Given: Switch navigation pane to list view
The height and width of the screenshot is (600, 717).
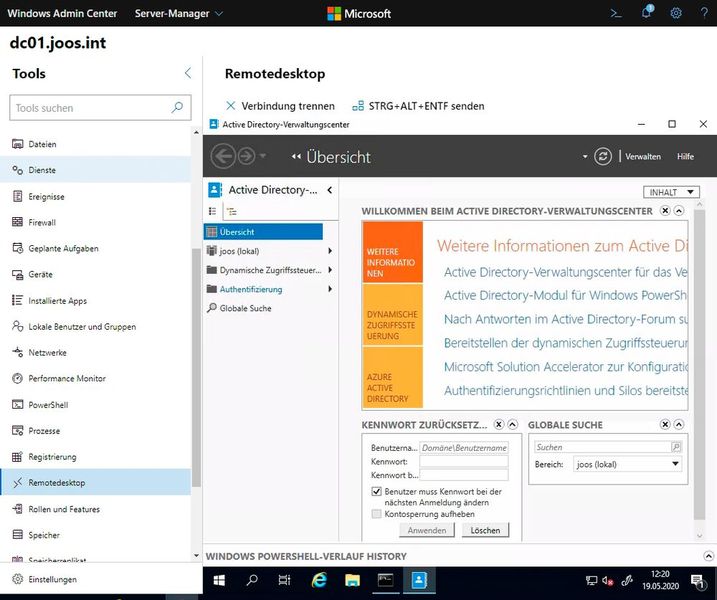Looking at the screenshot, I should [x=213, y=211].
